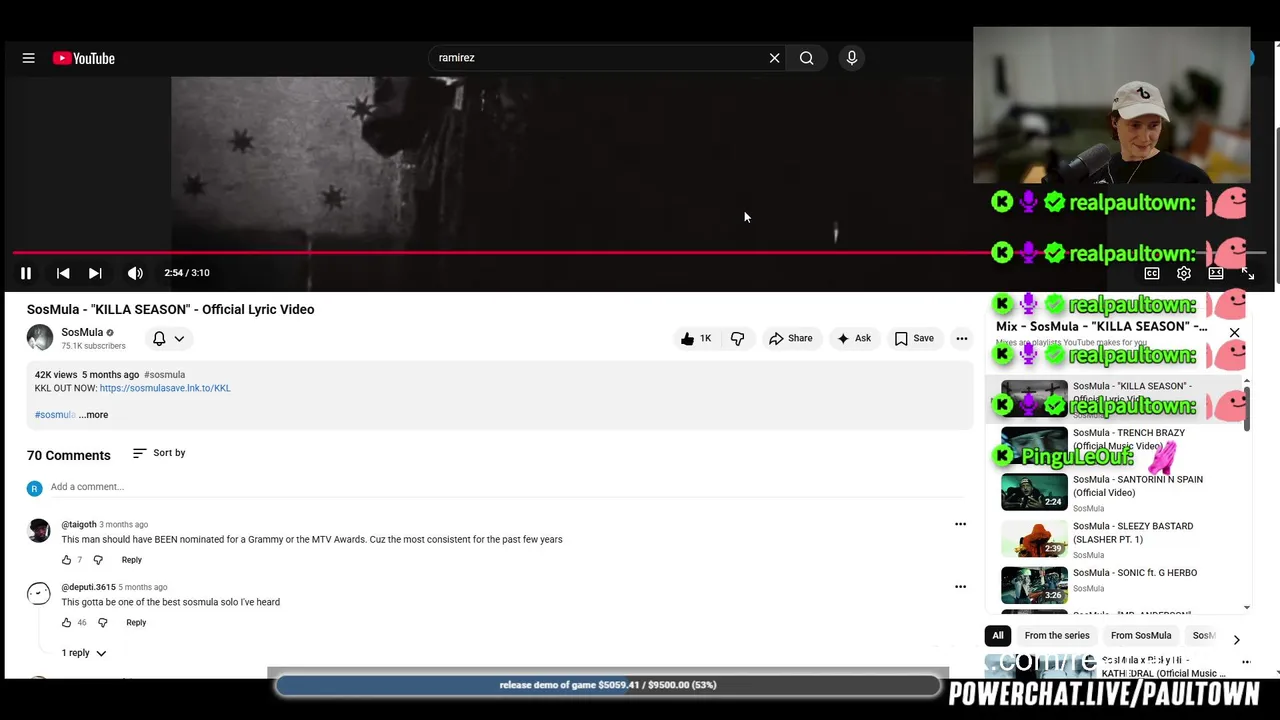
Task: Show more filter chips with right arrow
Action: [1236, 639]
